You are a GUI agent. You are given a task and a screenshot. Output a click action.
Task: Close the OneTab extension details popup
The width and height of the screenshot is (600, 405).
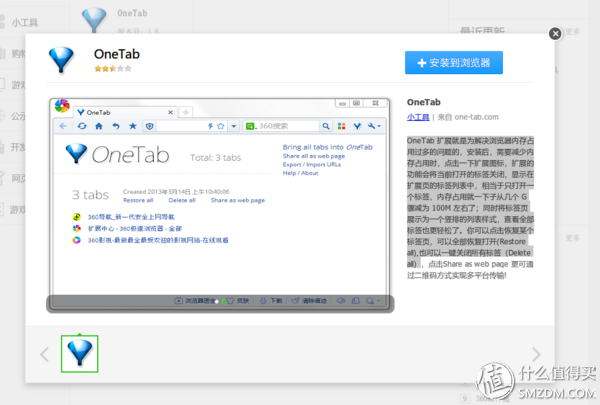[x=555, y=34]
